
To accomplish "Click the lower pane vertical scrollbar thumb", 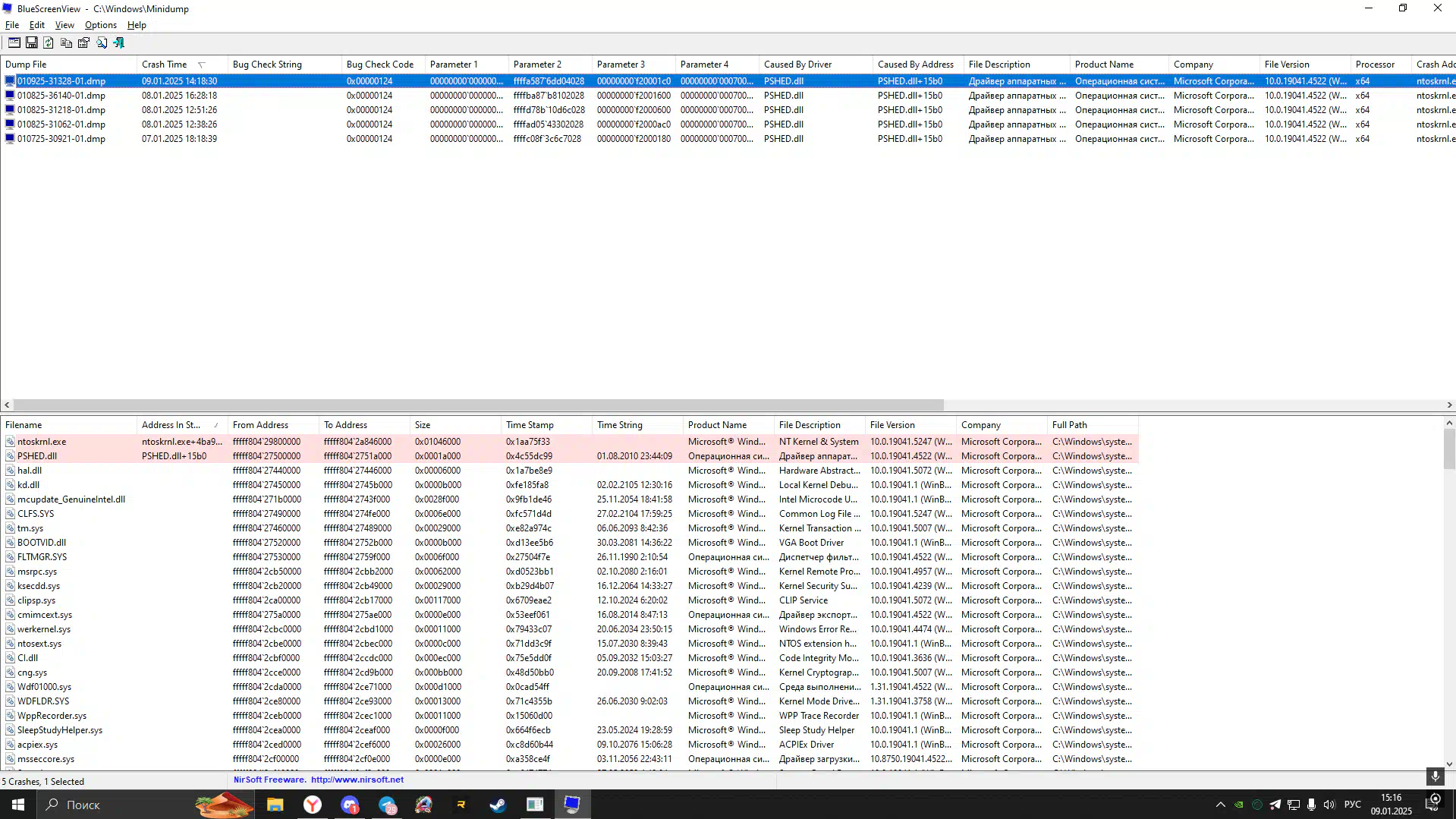I will coord(1449,449).
